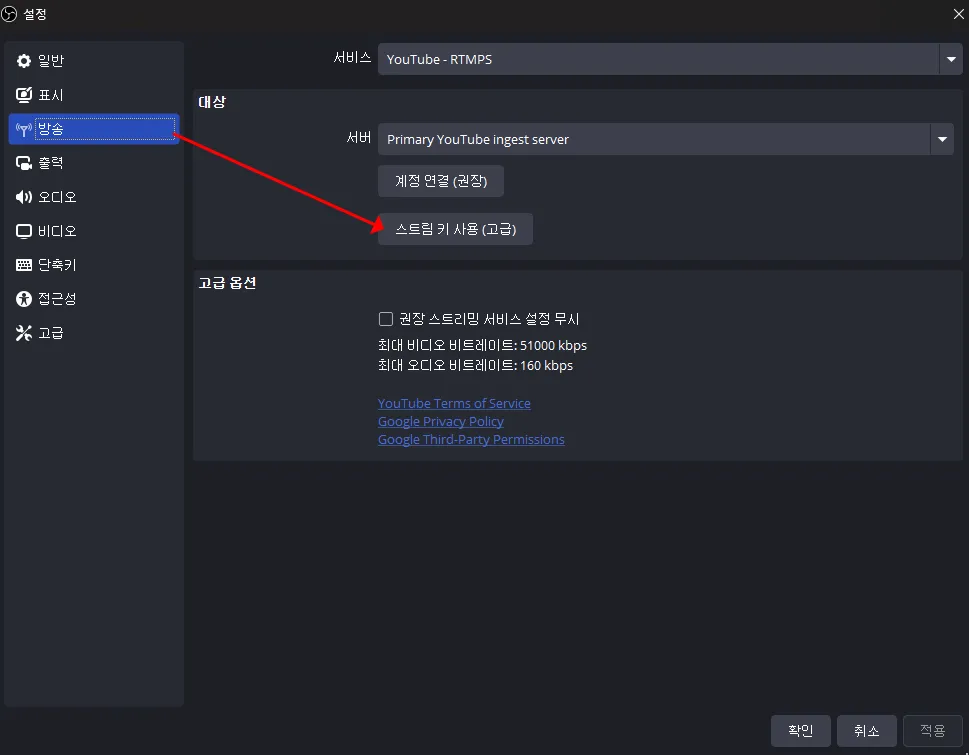Click the 서버 dropdown arrow
Viewport: 969px width, 755px height.
click(942, 139)
